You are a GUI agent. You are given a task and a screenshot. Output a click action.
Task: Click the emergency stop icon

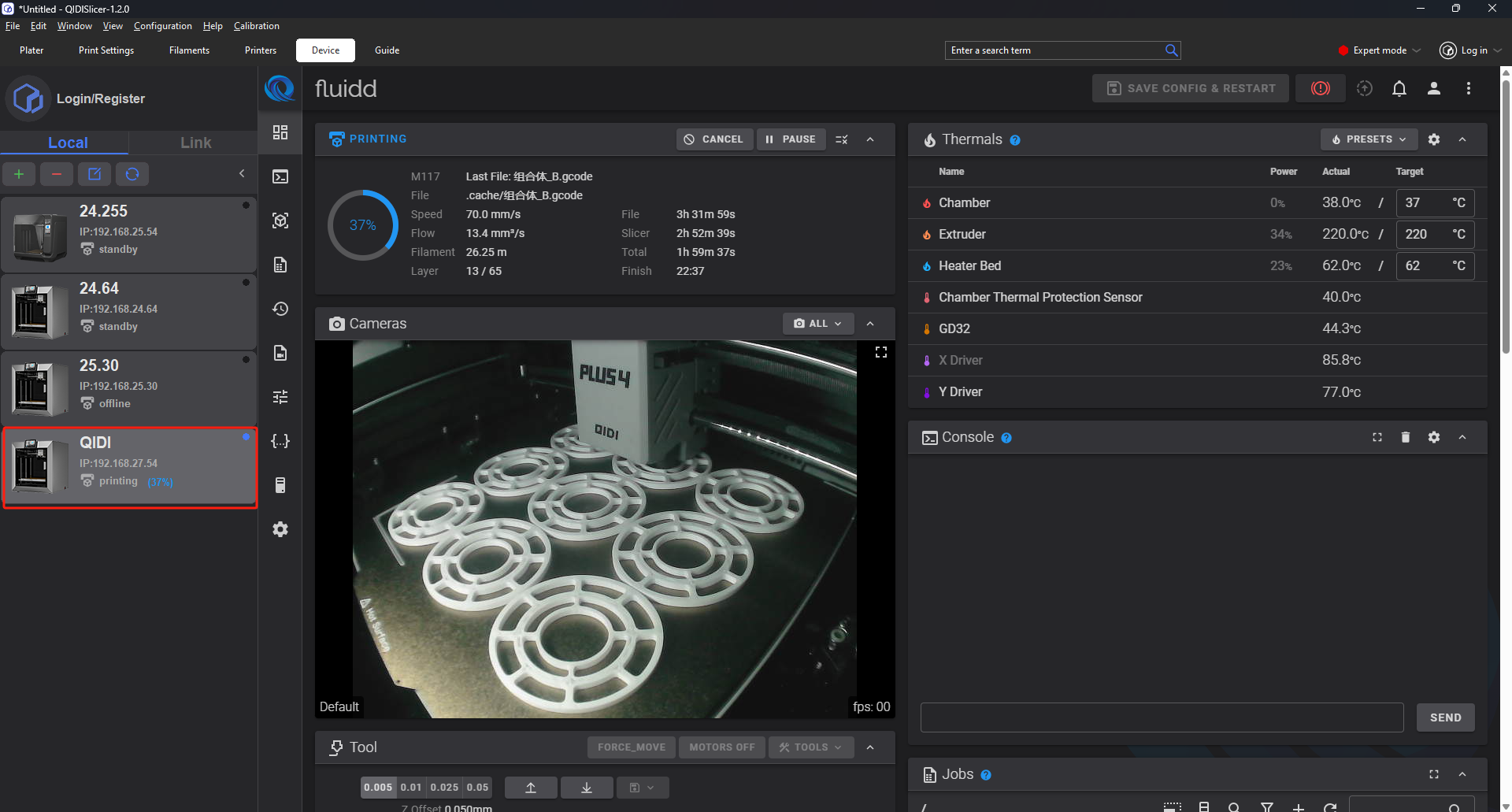1320,88
